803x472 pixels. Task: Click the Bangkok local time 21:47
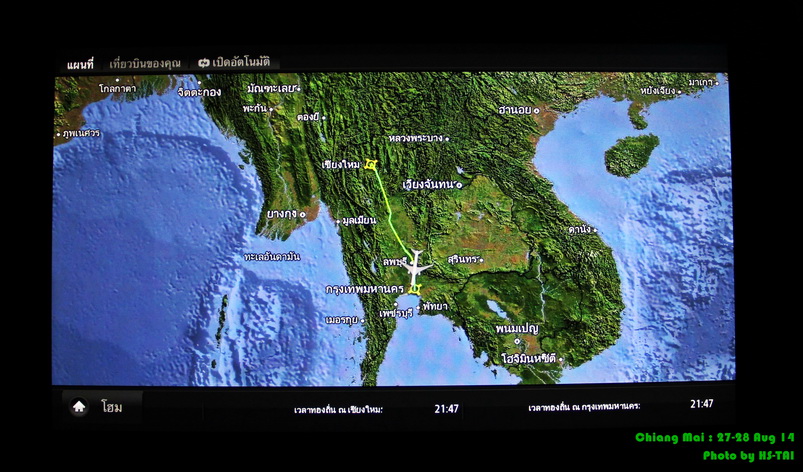pos(701,405)
